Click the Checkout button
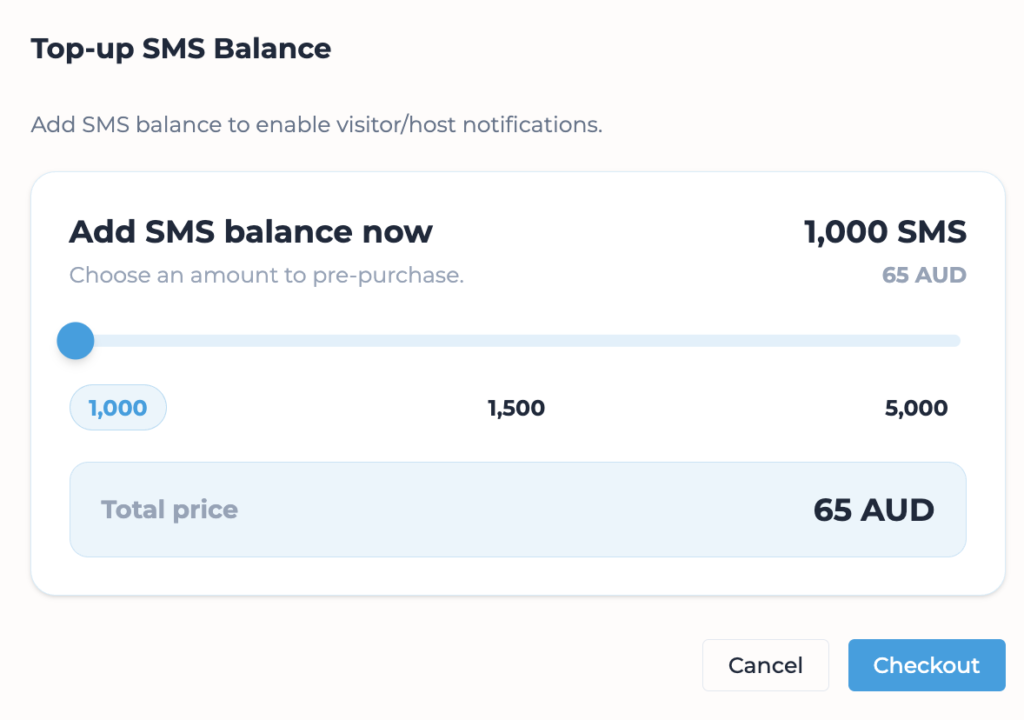Screen dimensions: 1024x720 [x=926, y=665]
